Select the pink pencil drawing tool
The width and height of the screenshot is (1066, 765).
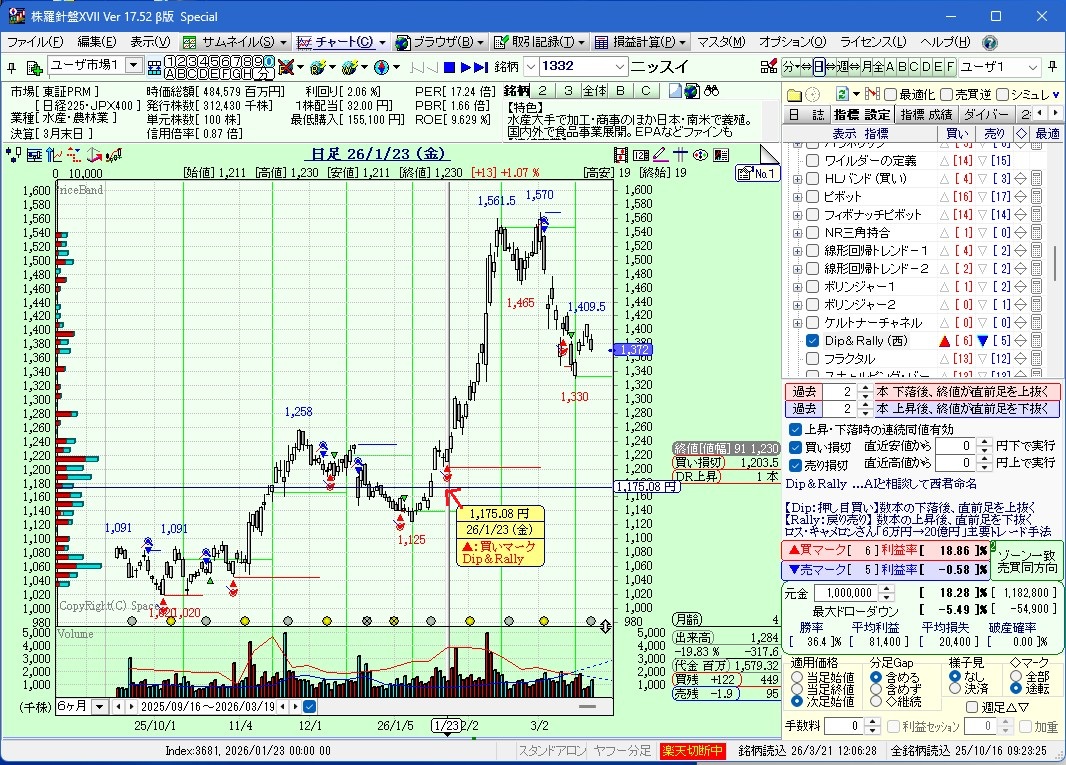pyautogui.click(x=660, y=155)
